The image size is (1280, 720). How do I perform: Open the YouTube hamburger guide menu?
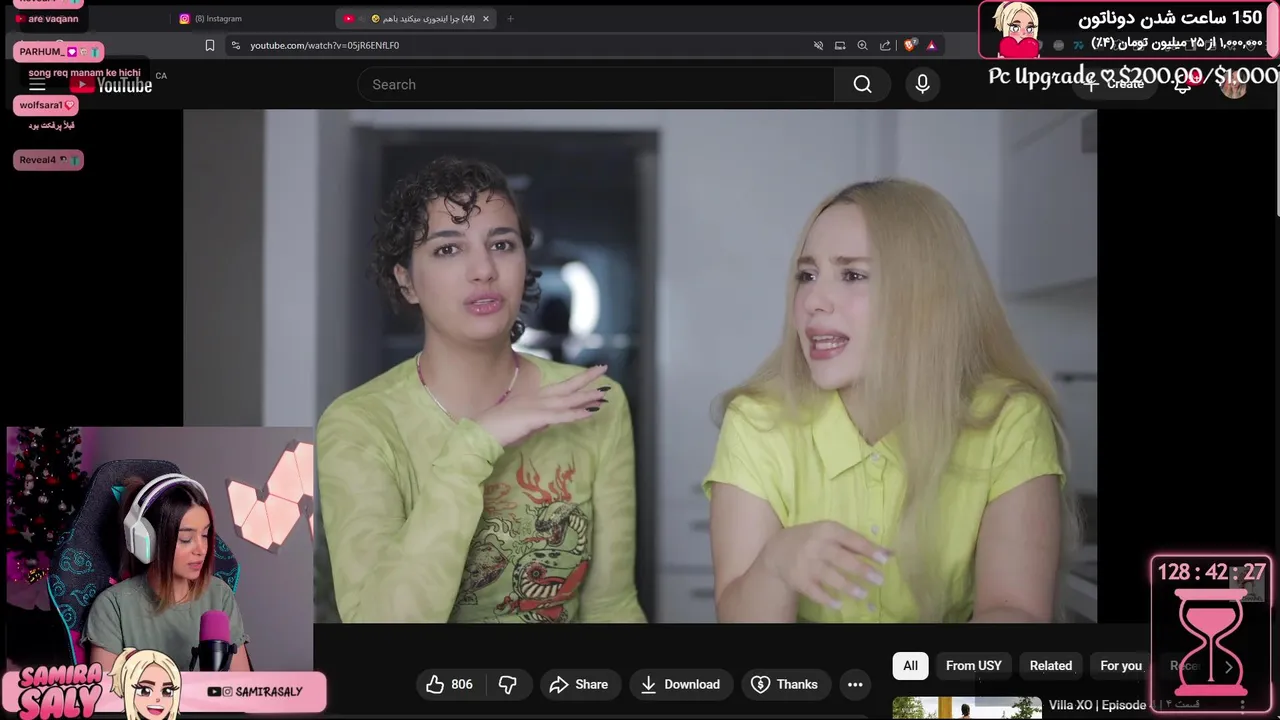point(37,85)
